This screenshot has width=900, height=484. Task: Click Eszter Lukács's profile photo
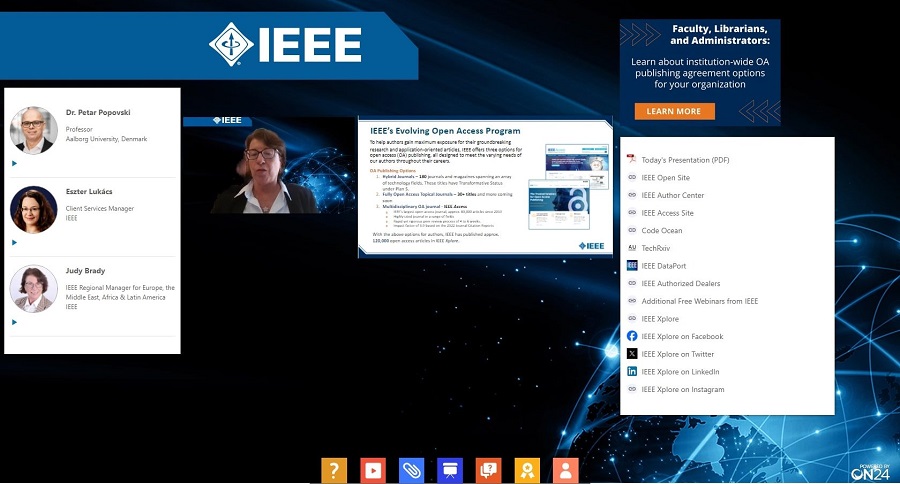click(34, 210)
